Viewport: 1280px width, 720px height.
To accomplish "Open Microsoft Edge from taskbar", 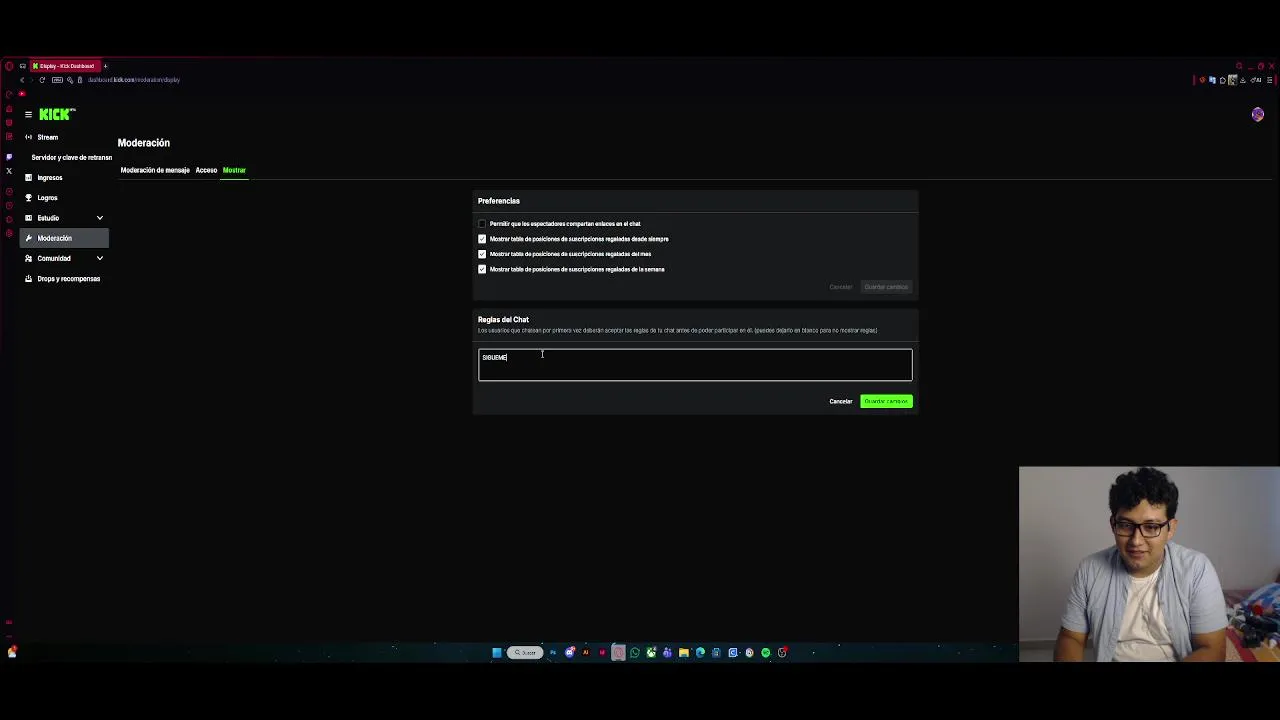I will point(700,653).
